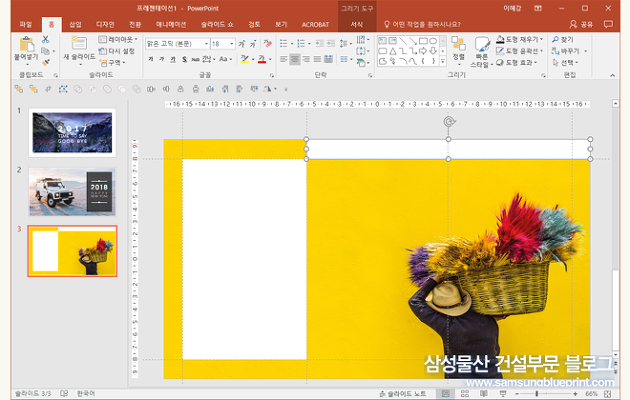Click the Arrange (정렬) button

pos(458,49)
